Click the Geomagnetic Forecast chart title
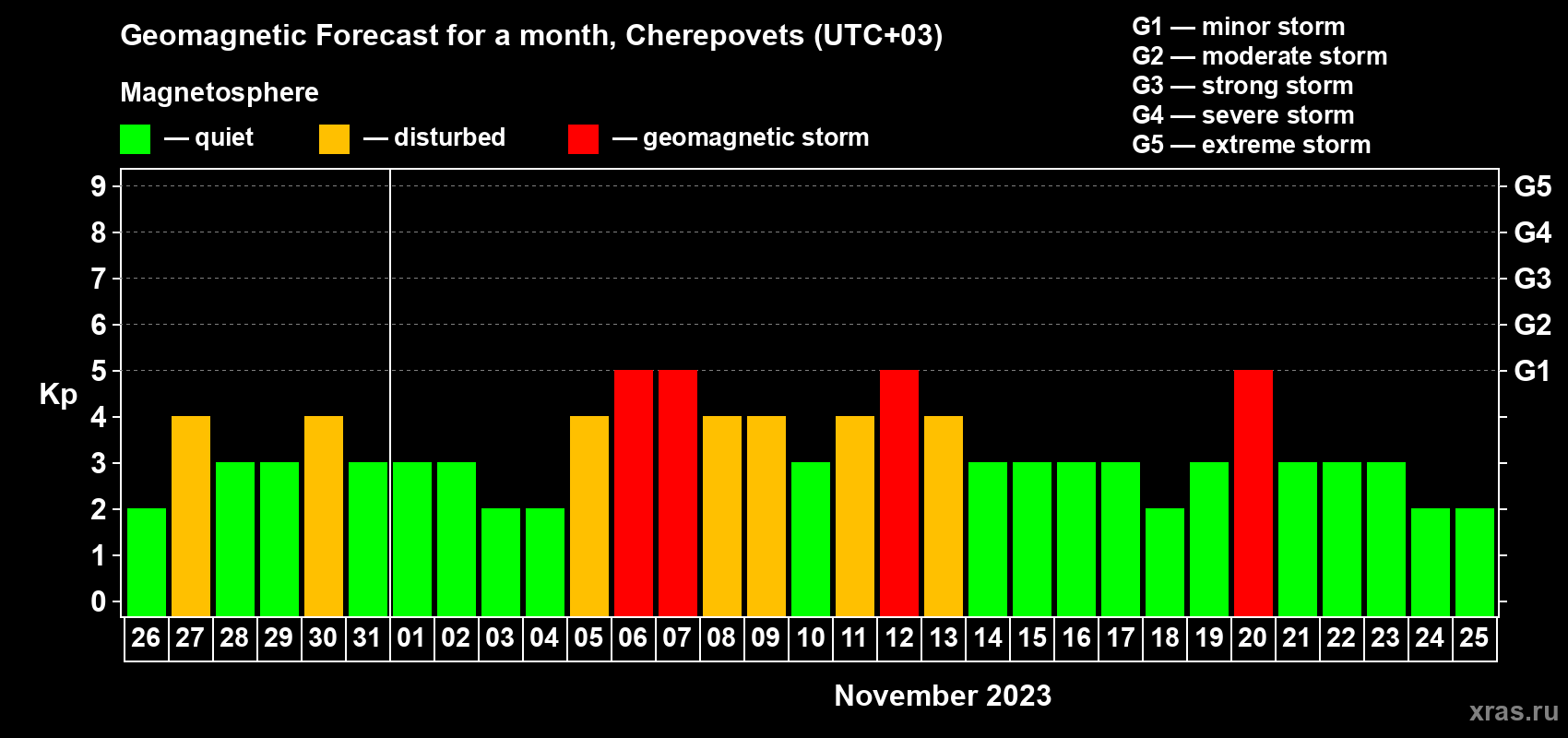Screen dimensions: 1568x738 (x=531, y=36)
